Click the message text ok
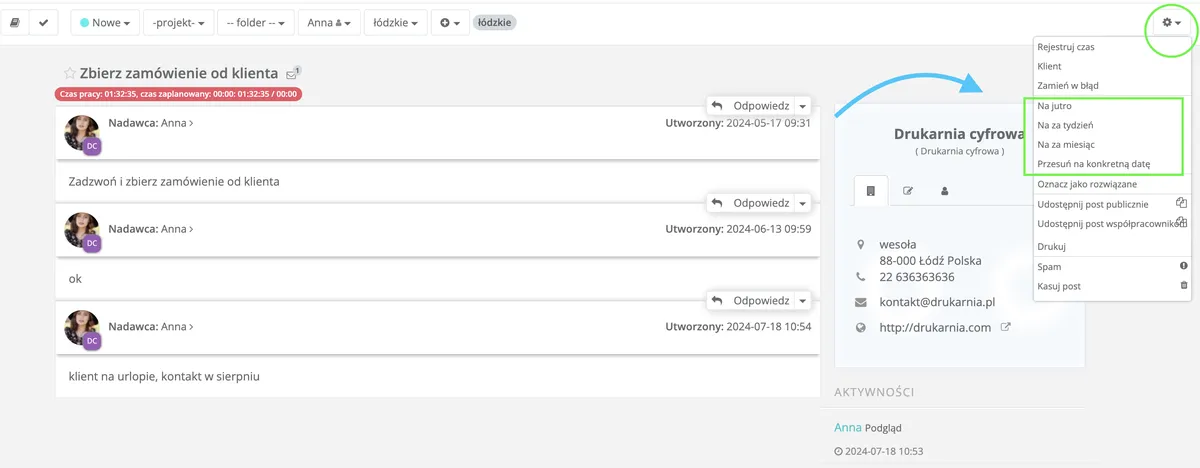 coord(75,279)
